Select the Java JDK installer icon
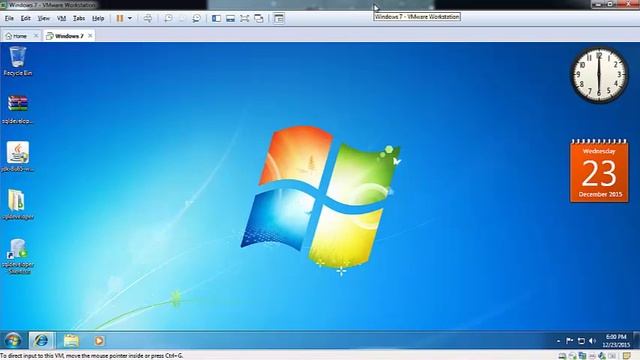This screenshot has width=640, height=360. click(18, 157)
